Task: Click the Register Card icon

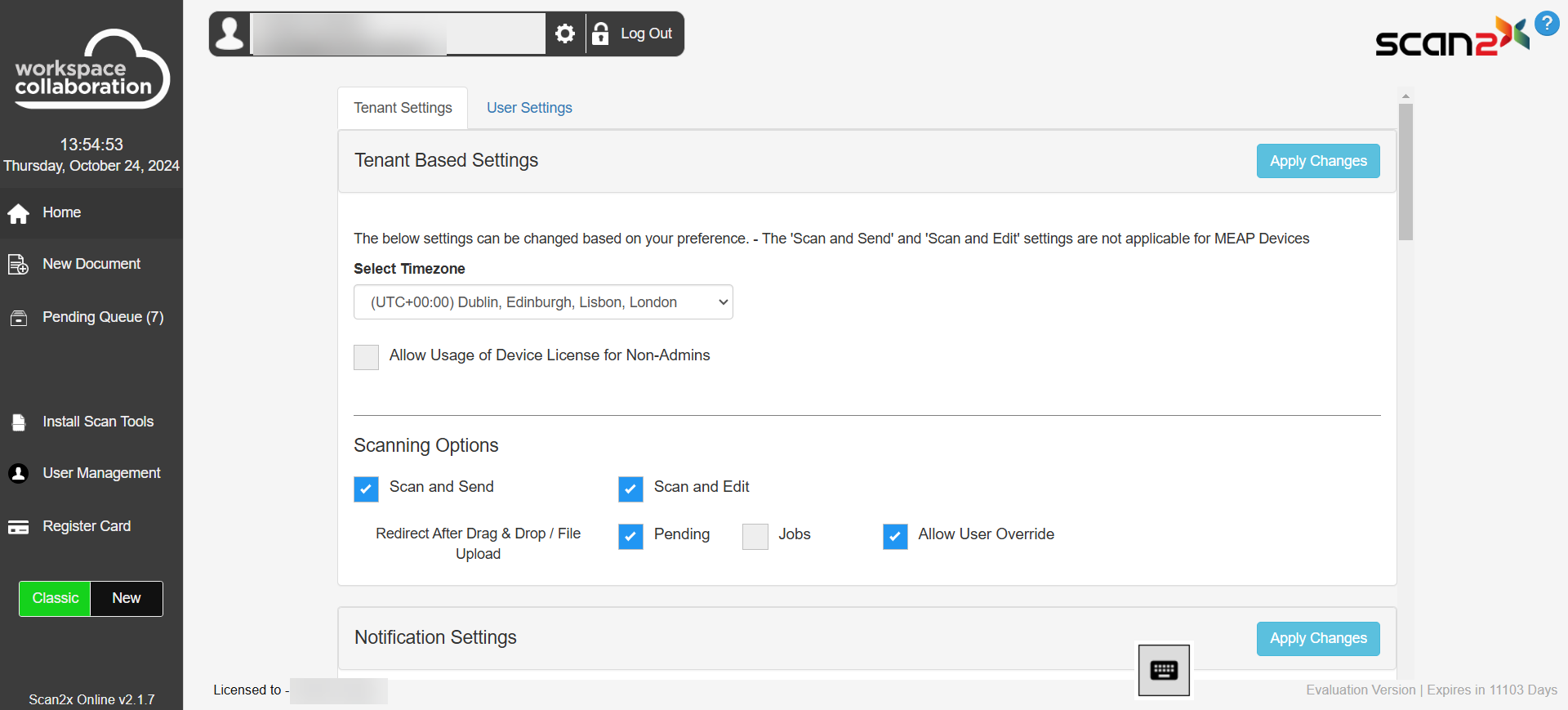Action: point(19,527)
